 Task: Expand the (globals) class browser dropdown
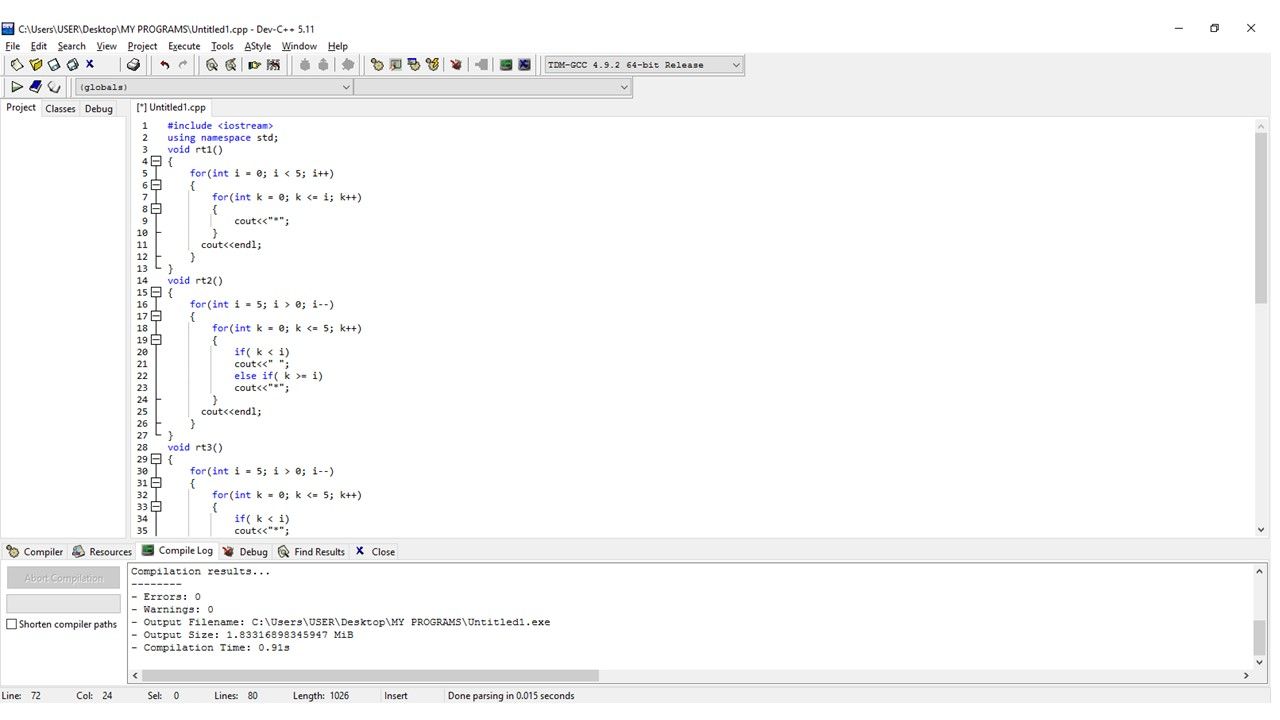[346, 87]
